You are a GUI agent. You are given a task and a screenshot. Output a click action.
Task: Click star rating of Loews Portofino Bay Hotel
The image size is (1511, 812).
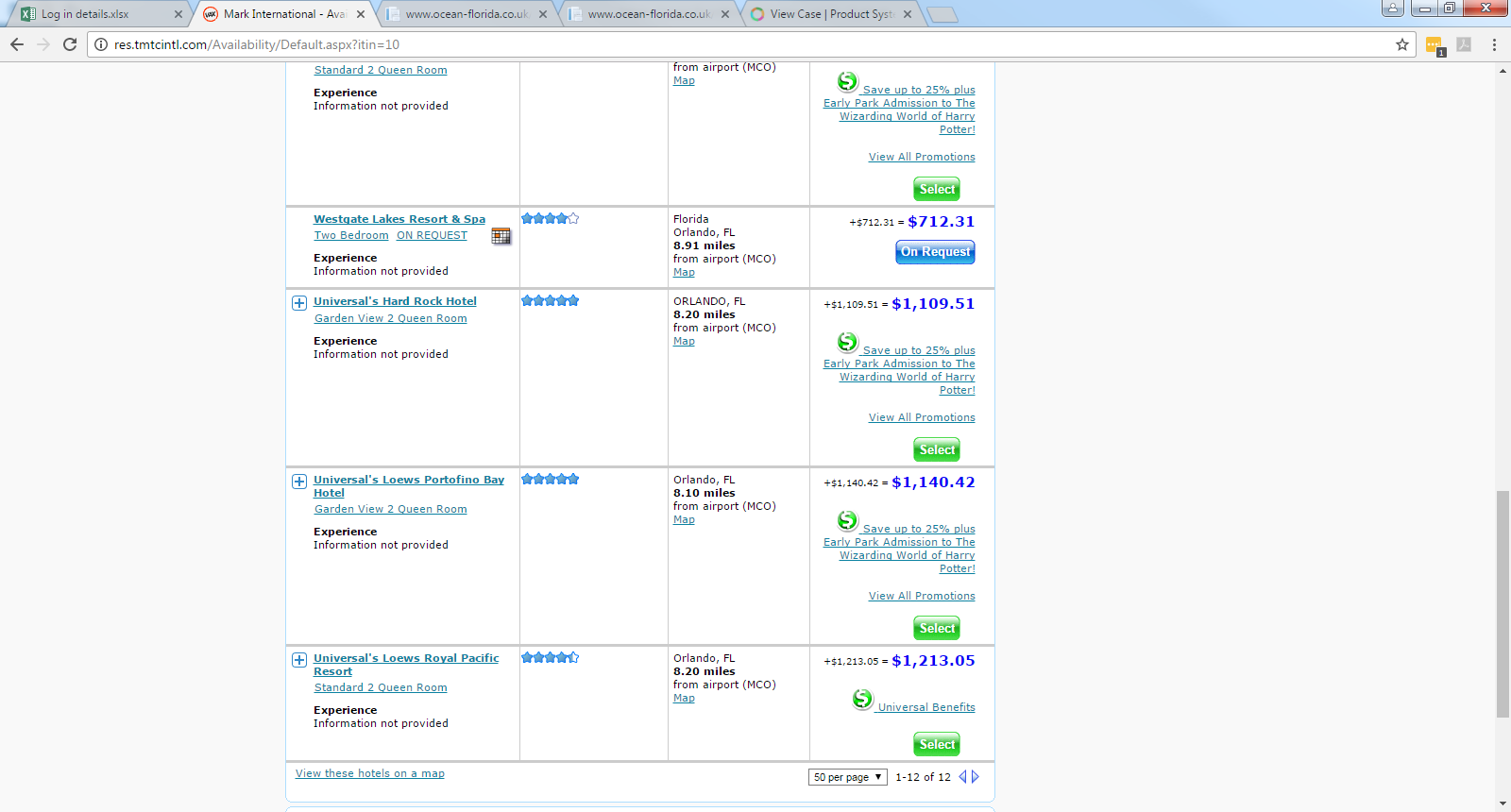point(550,479)
